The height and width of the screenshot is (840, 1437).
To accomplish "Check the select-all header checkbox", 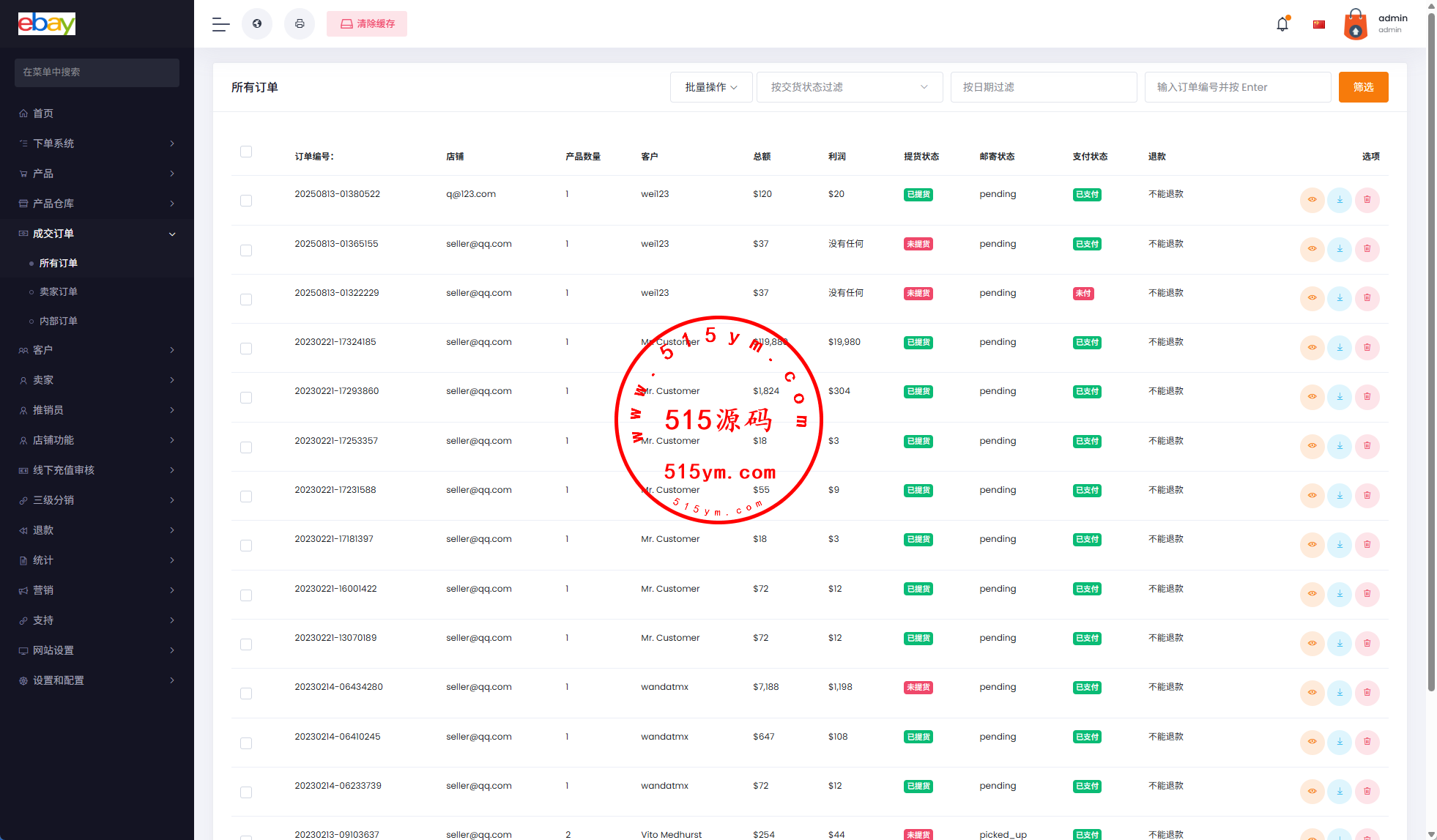I will 246,152.
